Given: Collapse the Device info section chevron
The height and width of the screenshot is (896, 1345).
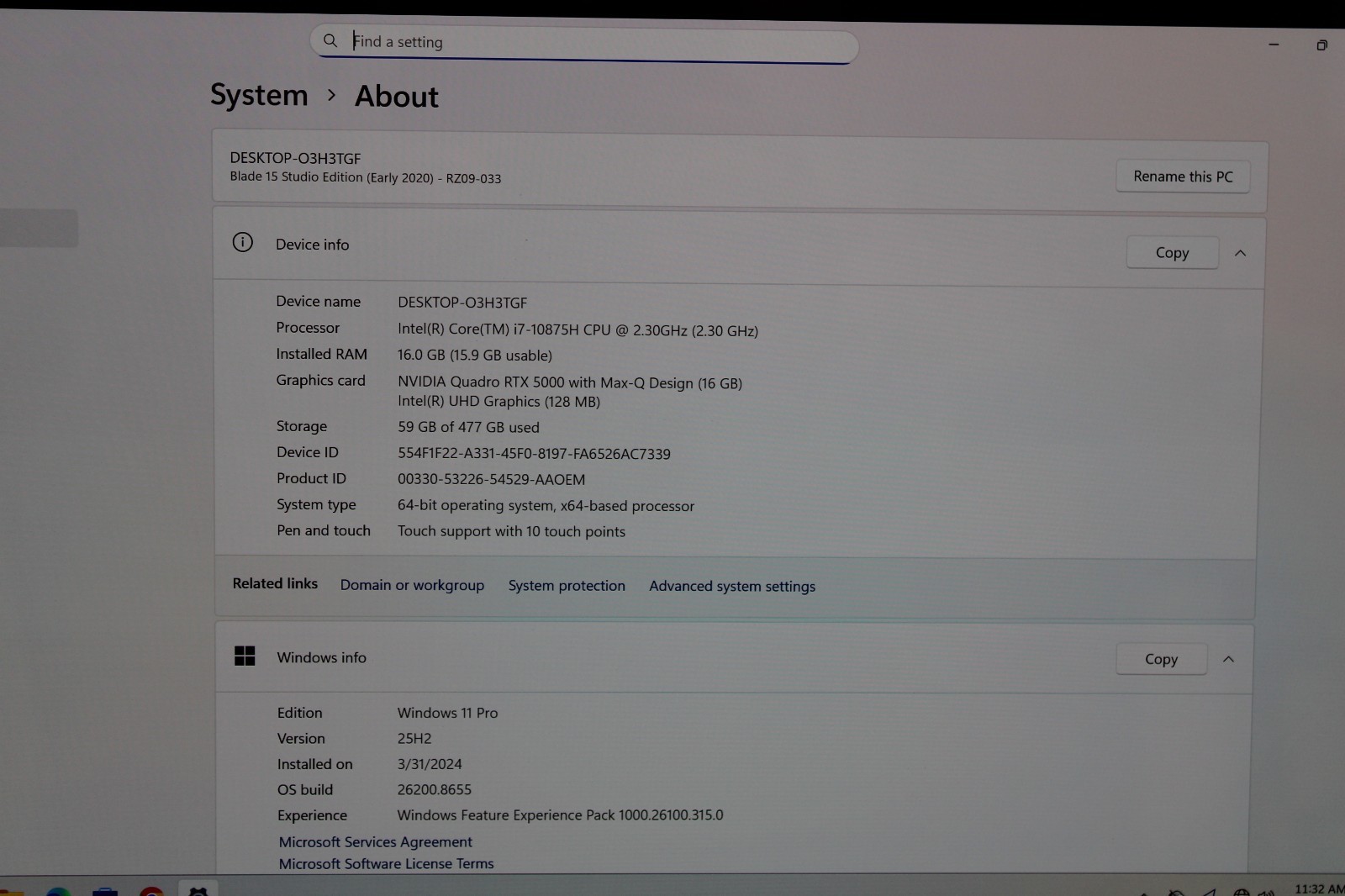Looking at the screenshot, I should (x=1240, y=253).
